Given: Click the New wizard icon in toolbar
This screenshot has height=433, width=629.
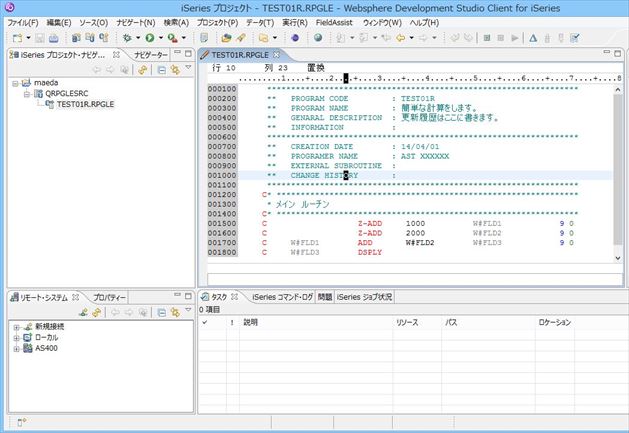Looking at the screenshot, I should pyautogui.click(x=17, y=38).
